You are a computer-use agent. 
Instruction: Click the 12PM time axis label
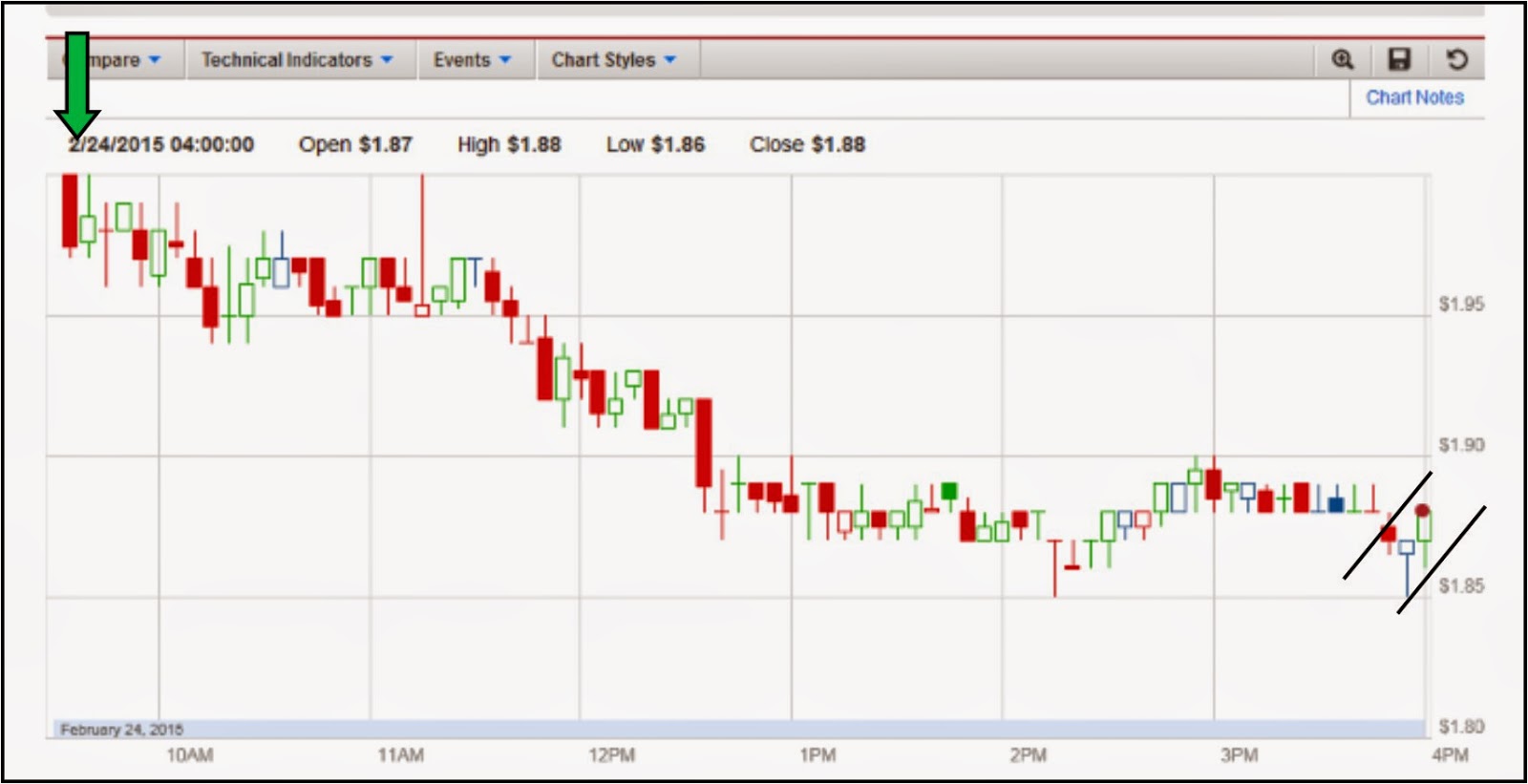[611, 755]
